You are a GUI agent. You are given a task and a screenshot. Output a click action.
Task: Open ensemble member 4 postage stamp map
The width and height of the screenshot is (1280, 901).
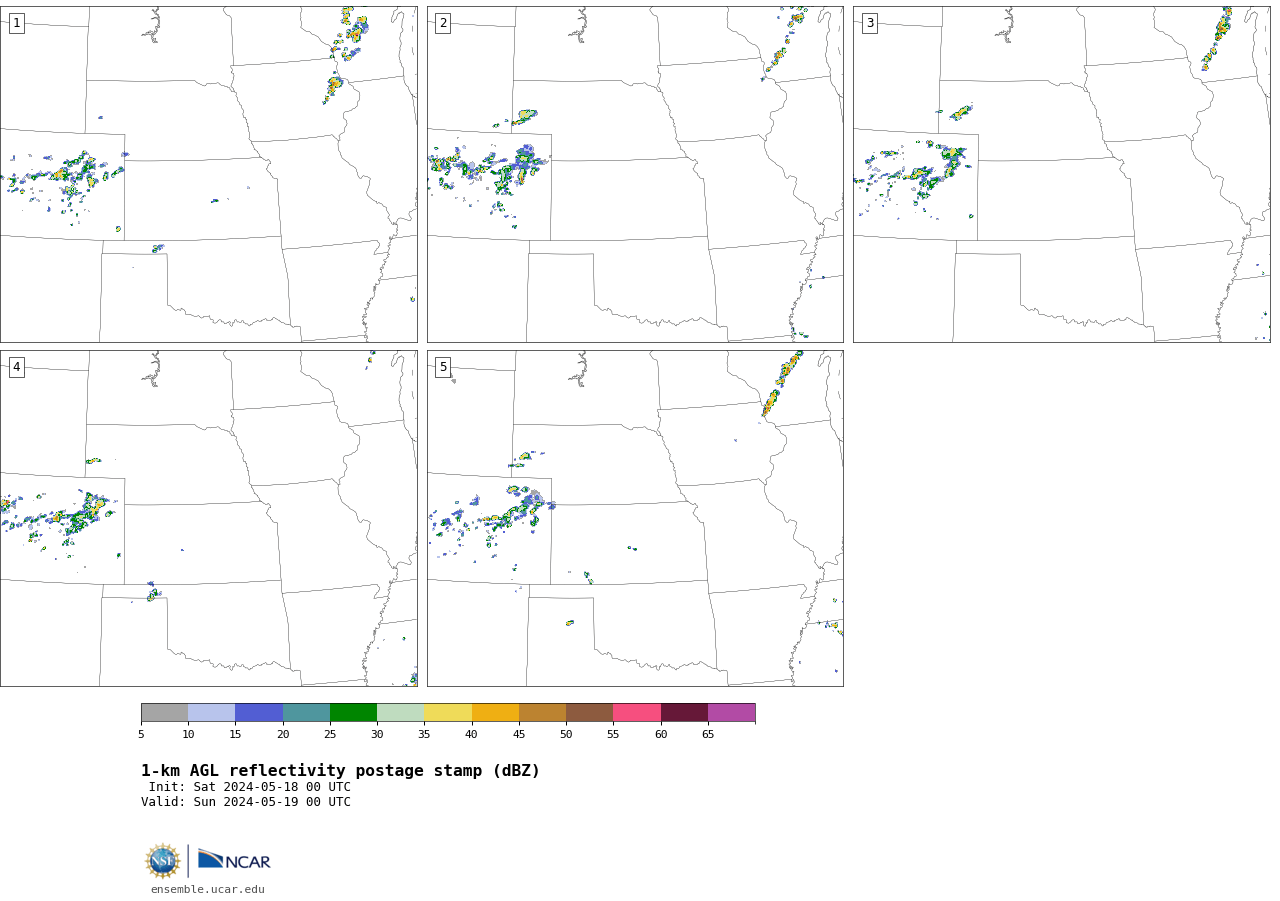[x=208, y=518]
